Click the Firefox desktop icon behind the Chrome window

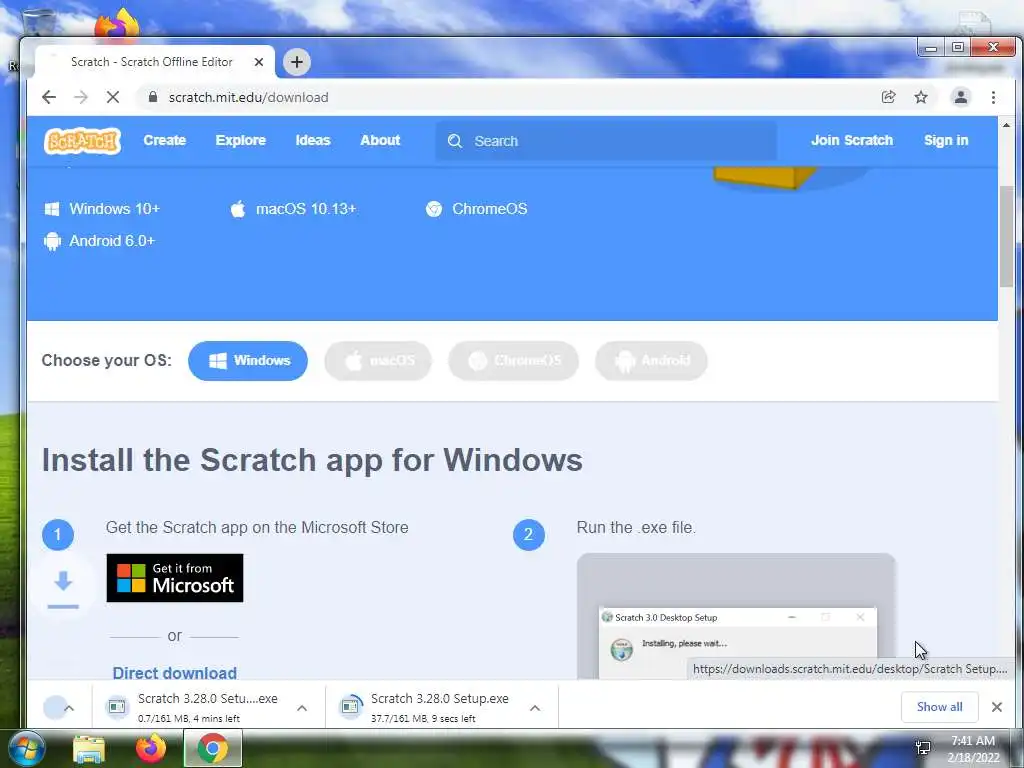tap(117, 24)
